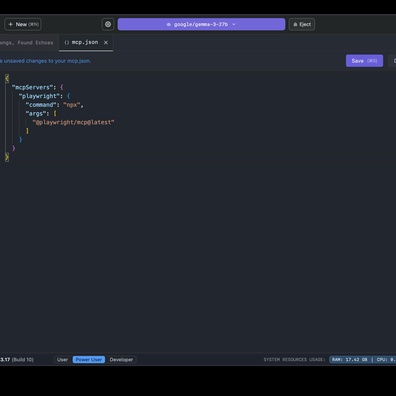The height and width of the screenshot is (396, 396).
Task: Eject the loaded model
Action: pyautogui.click(x=302, y=24)
